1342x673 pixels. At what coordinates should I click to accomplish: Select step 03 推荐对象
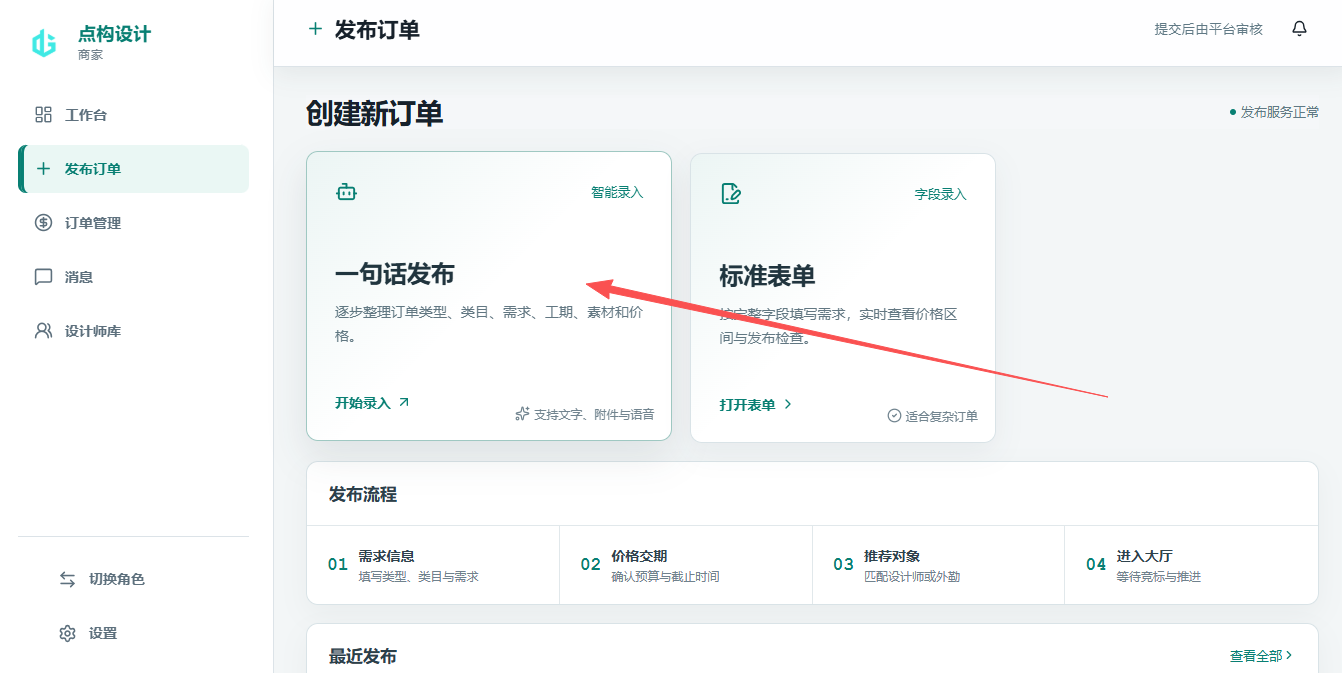click(x=938, y=565)
